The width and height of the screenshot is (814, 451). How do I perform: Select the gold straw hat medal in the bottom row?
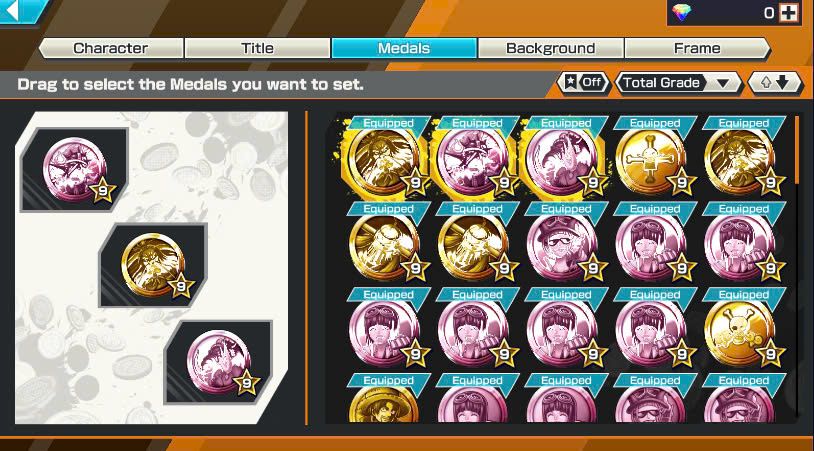coord(385,404)
